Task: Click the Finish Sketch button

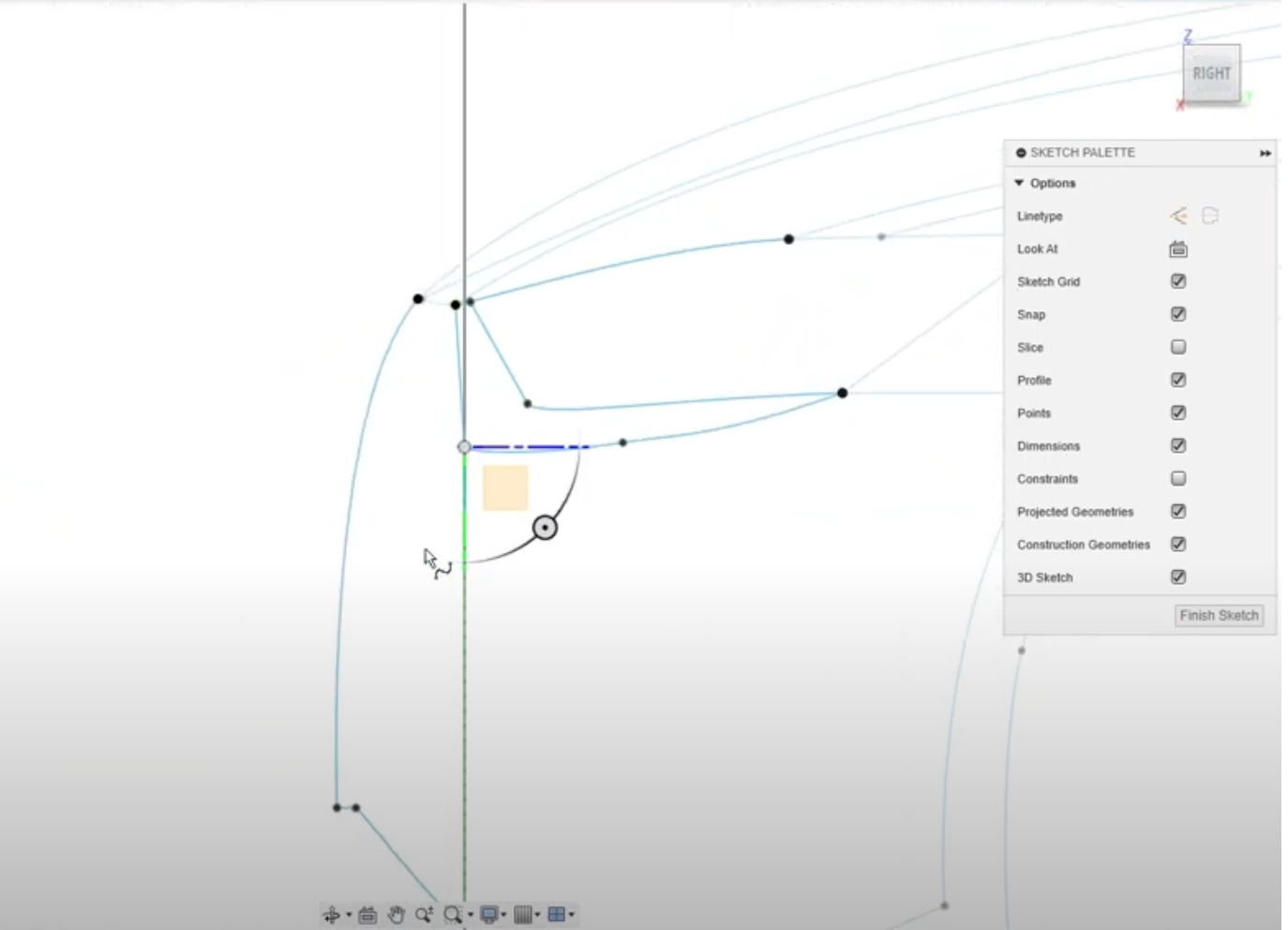Action: click(1219, 616)
